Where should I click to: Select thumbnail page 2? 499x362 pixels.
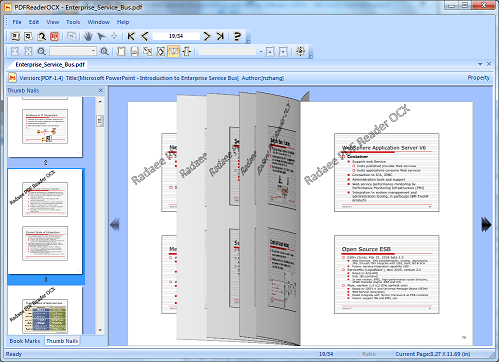45,127
